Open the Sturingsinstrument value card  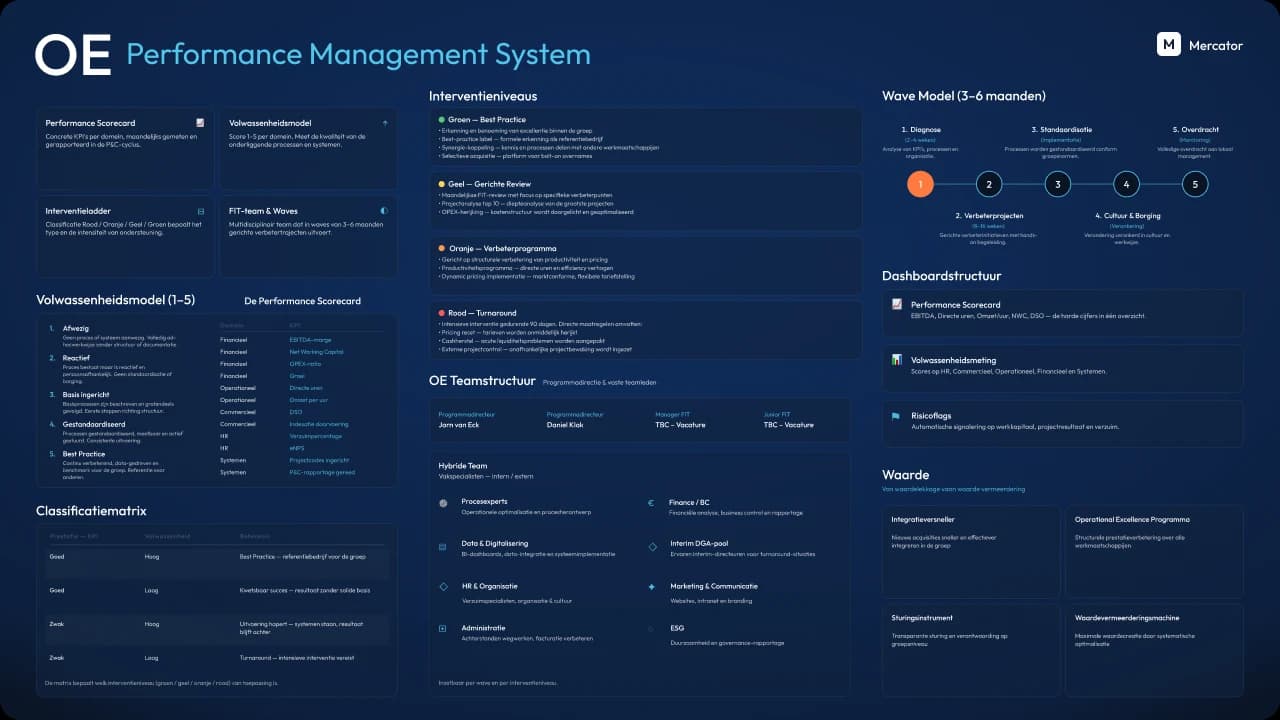(x=971, y=650)
